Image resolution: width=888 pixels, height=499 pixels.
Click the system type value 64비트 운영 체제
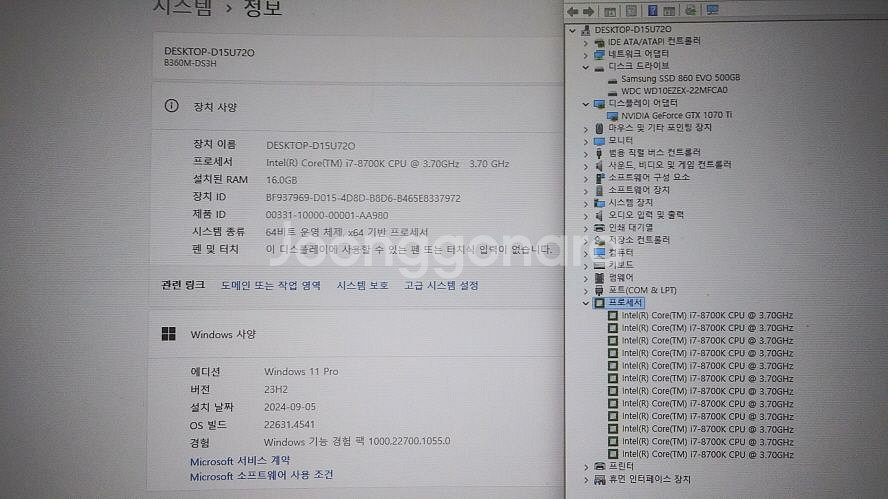tap(347, 232)
